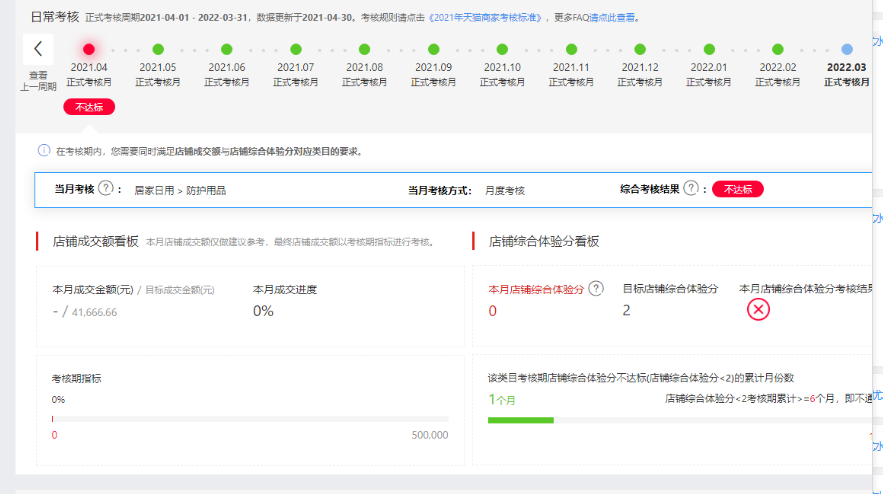Screen dimensions: 883x494
Task: Select the red 2021.04 timeline dot
Action: pos(89,49)
